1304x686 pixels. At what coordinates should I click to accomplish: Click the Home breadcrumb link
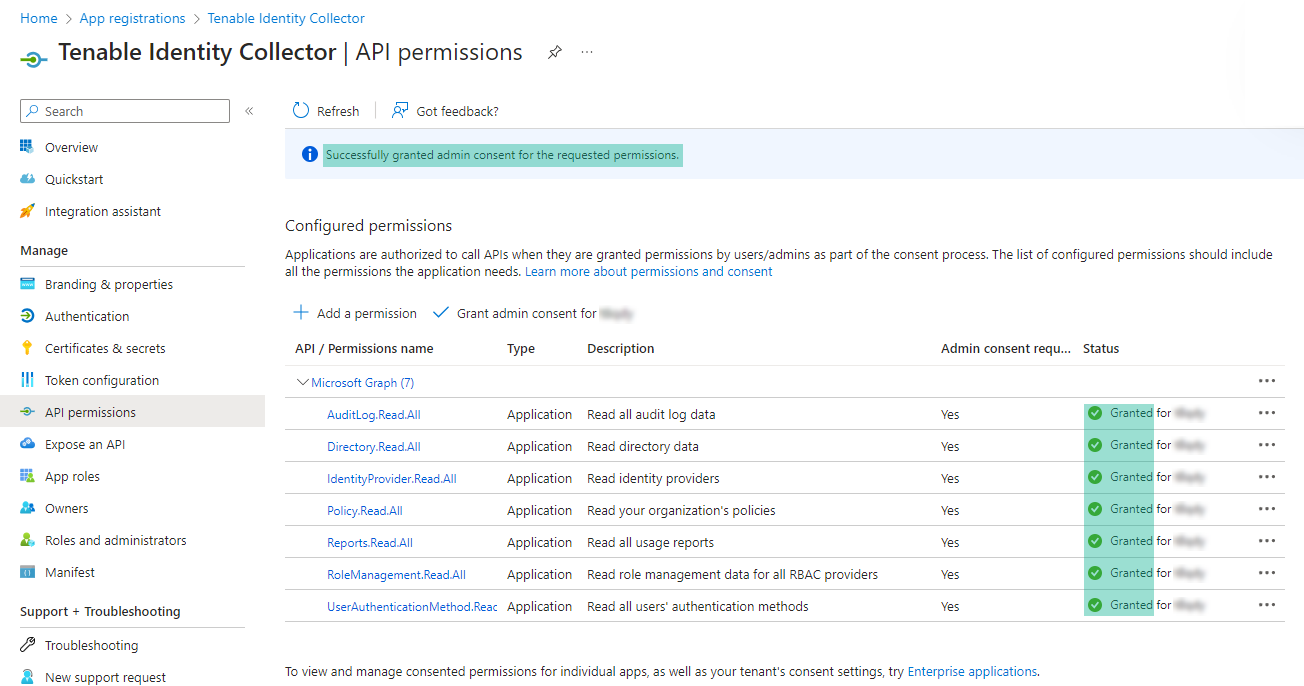pyautogui.click(x=39, y=18)
